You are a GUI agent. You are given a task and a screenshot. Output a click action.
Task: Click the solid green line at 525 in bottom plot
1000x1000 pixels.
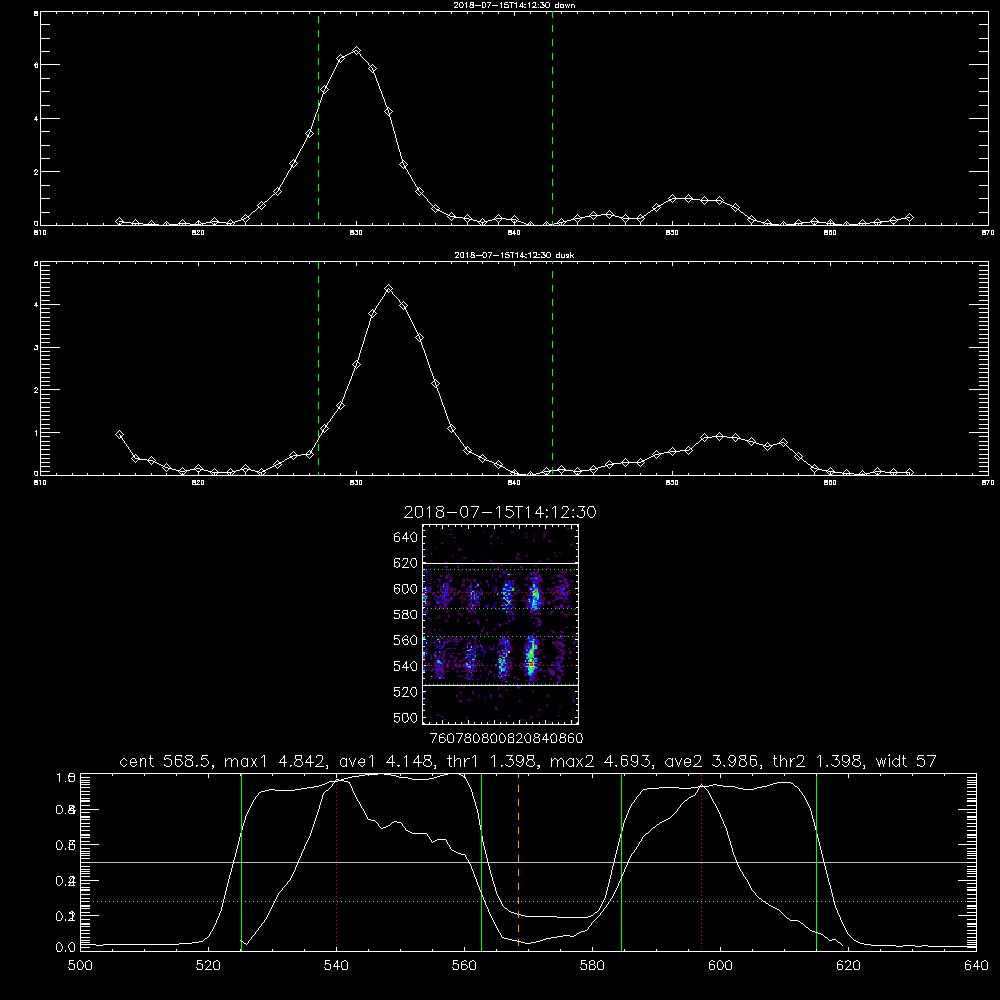[x=241, y=861]
